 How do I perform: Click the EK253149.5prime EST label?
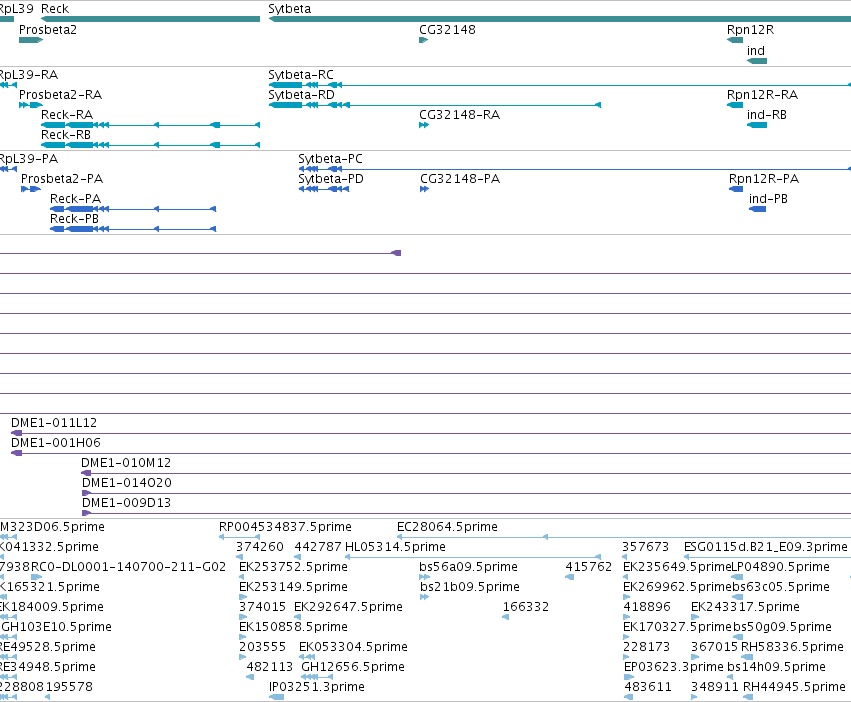[294, 587]
